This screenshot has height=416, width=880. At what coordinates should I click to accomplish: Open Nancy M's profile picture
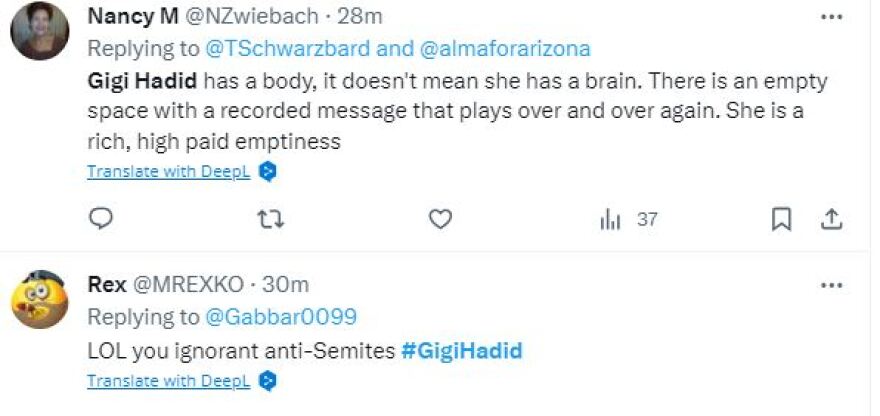(x=39, y=31)
